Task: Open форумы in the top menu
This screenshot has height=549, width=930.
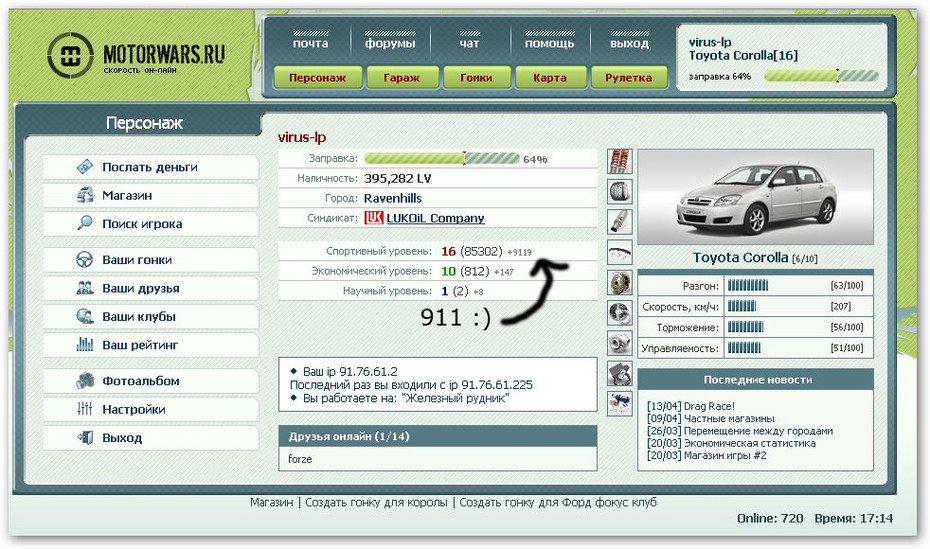Action: click(x=390, y=43)
